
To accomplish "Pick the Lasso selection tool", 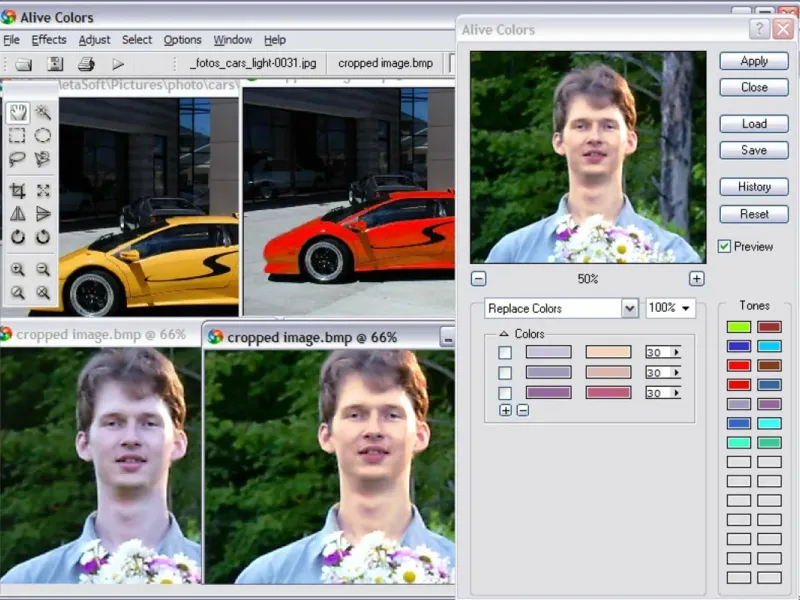I will click(18, 159).
